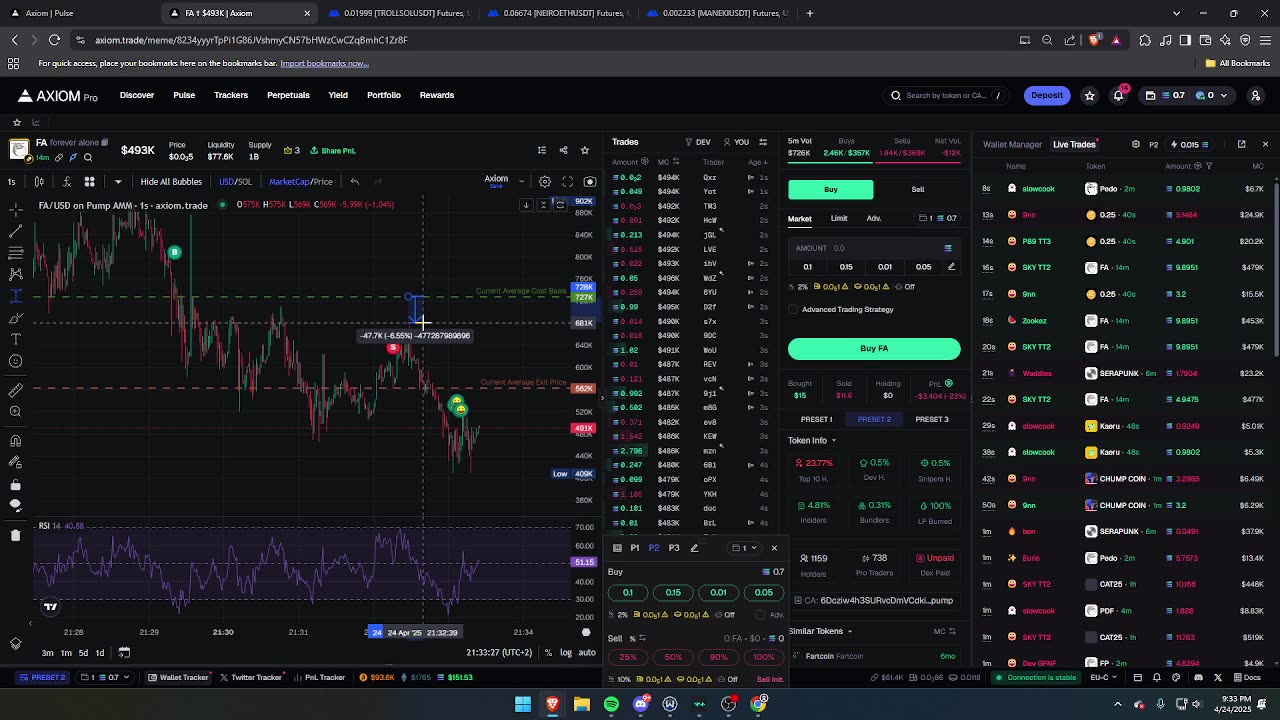Toggle USD/SOL currency display
The height and width of the screenshot is (720, 1280).
click(x=235, y=182)
